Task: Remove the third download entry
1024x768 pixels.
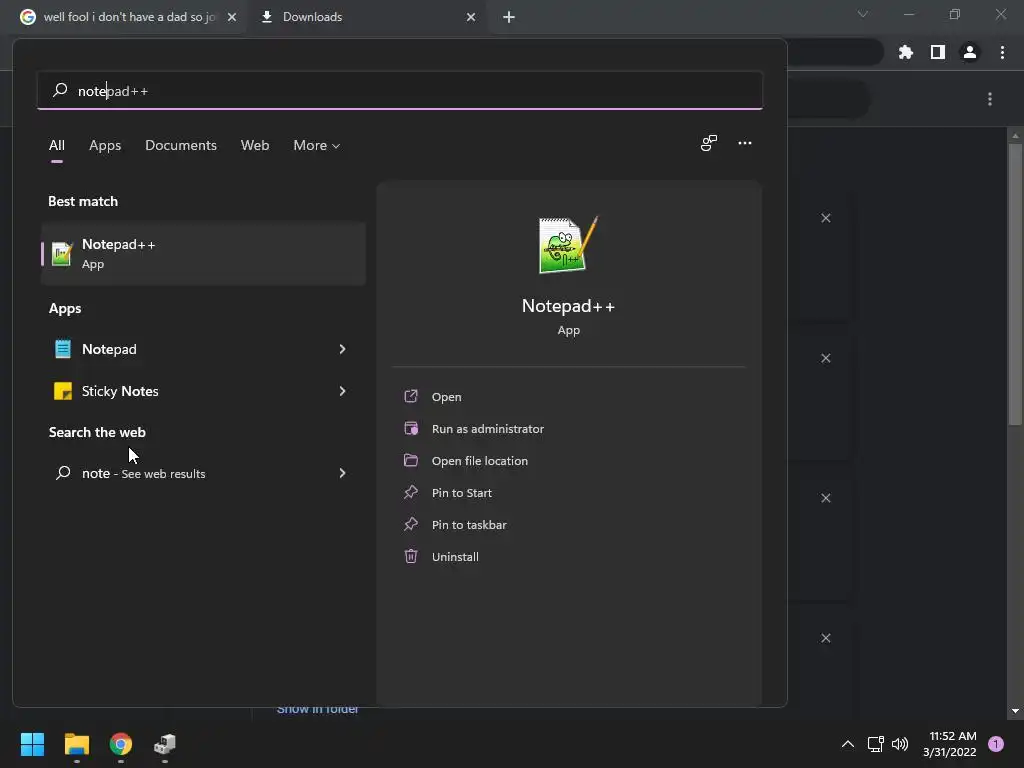Action: click(x=825, y=498)
